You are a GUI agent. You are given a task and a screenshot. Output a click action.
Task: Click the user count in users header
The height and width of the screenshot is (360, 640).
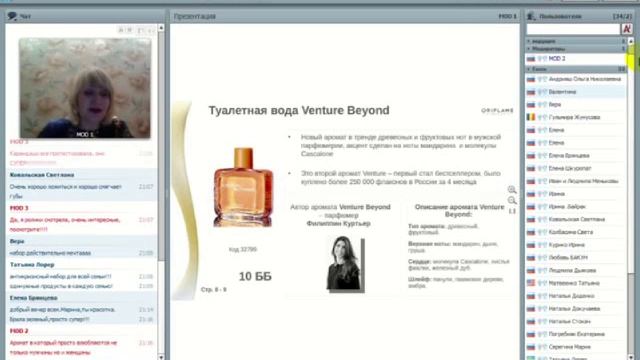coord(622,16)
